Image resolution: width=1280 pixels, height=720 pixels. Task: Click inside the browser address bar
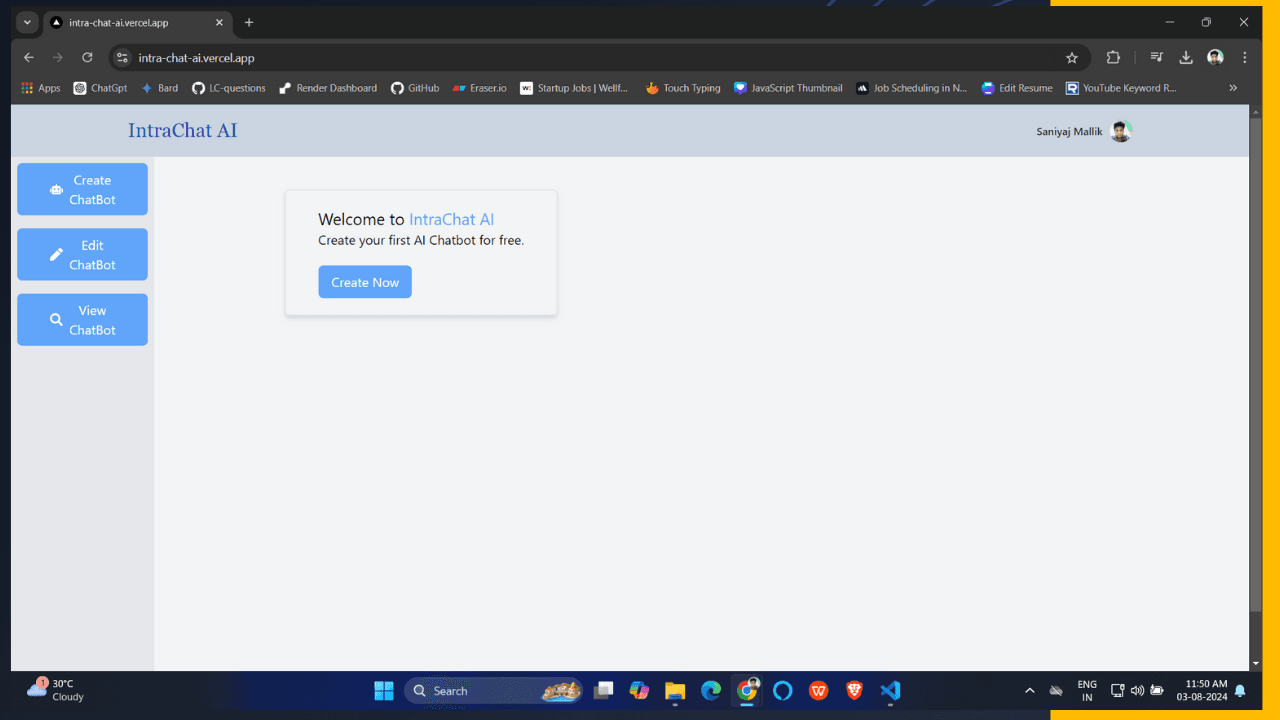tap(400, 57)
